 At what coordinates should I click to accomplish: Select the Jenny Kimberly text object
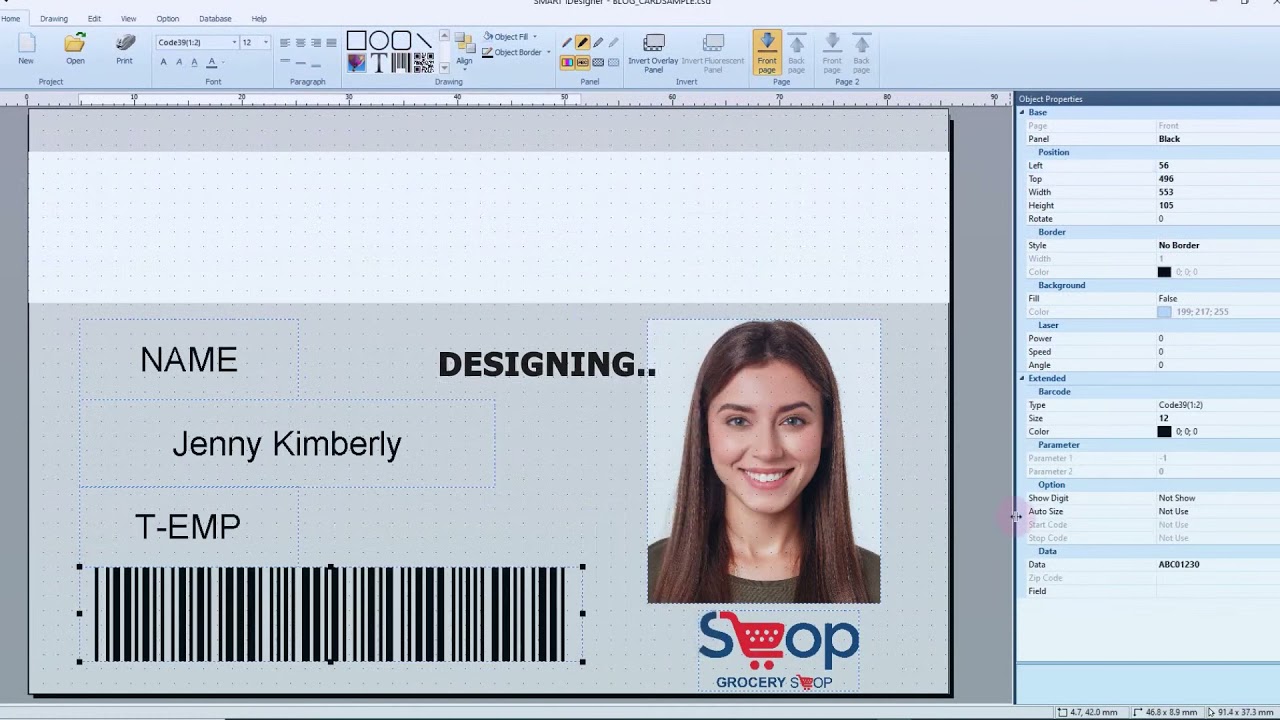click(287, 444)
